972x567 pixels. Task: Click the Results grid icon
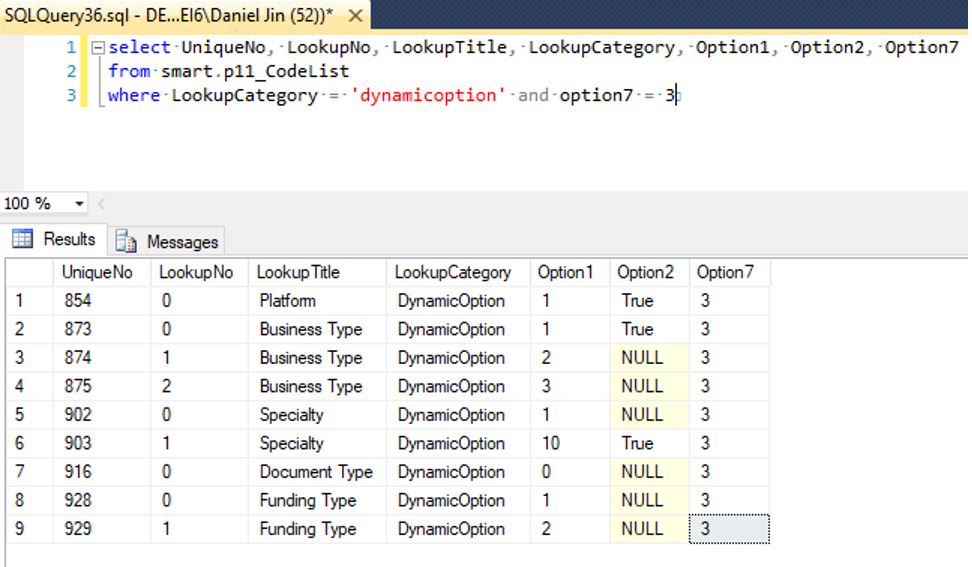pyautogui.click(x=22, y=239)
